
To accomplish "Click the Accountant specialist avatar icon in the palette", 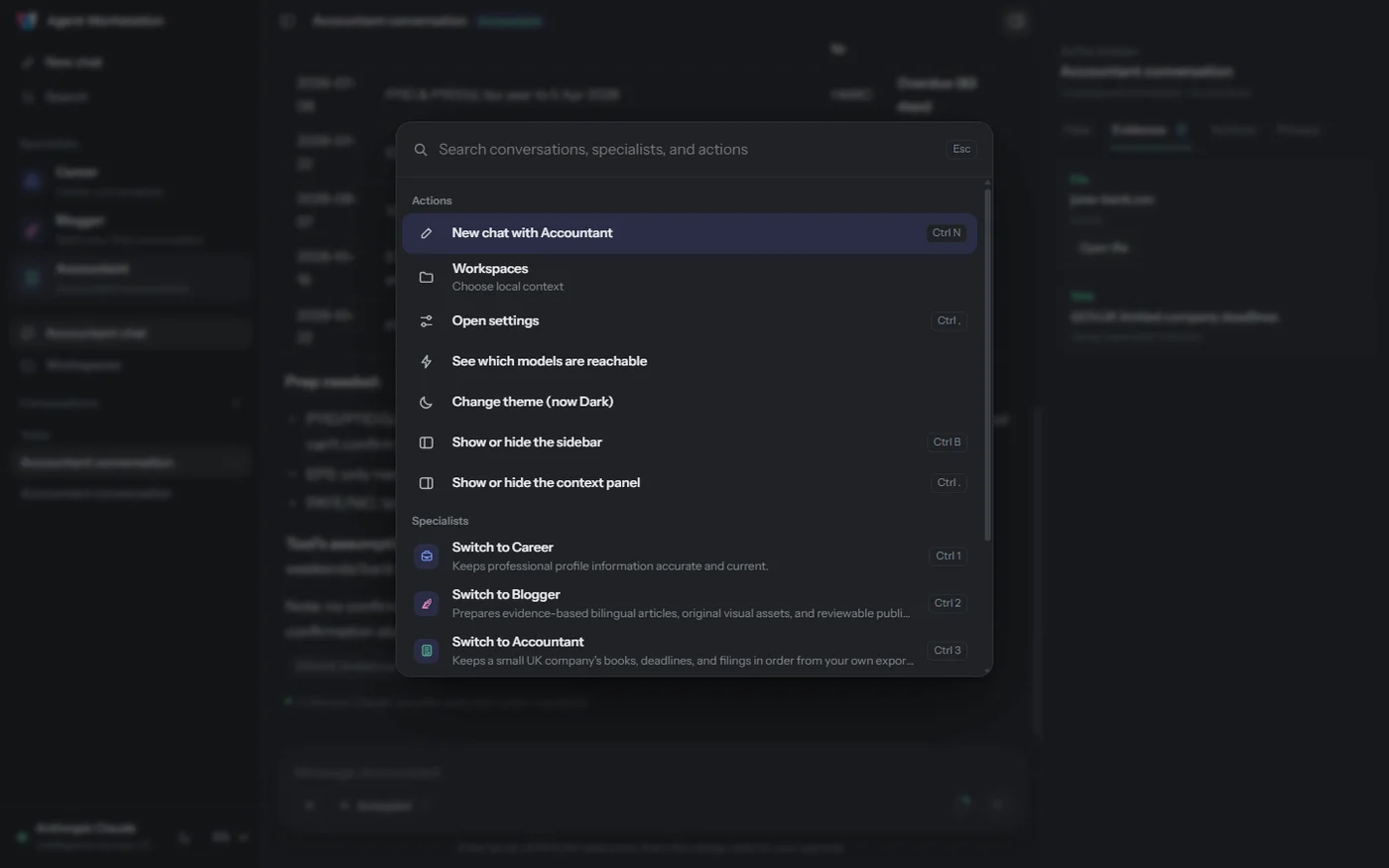I will (x=427, y=651).
